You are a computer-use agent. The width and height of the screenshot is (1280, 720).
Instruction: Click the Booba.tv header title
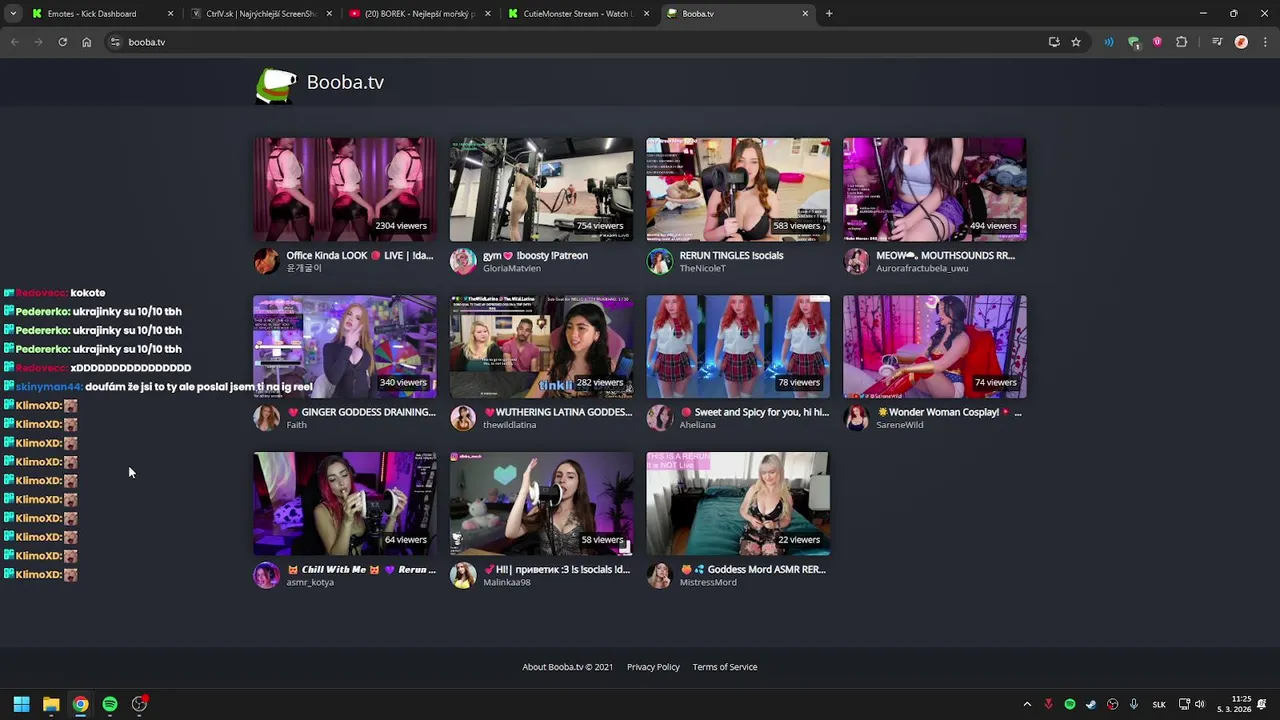click(345, 82)
